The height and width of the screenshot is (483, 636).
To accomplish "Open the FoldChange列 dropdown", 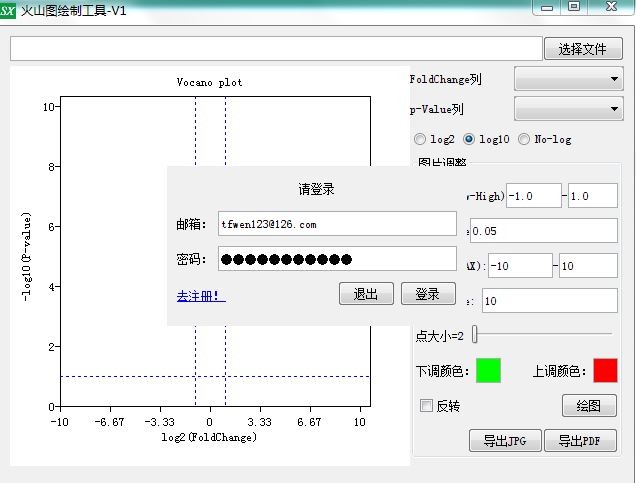I will 568,79.
